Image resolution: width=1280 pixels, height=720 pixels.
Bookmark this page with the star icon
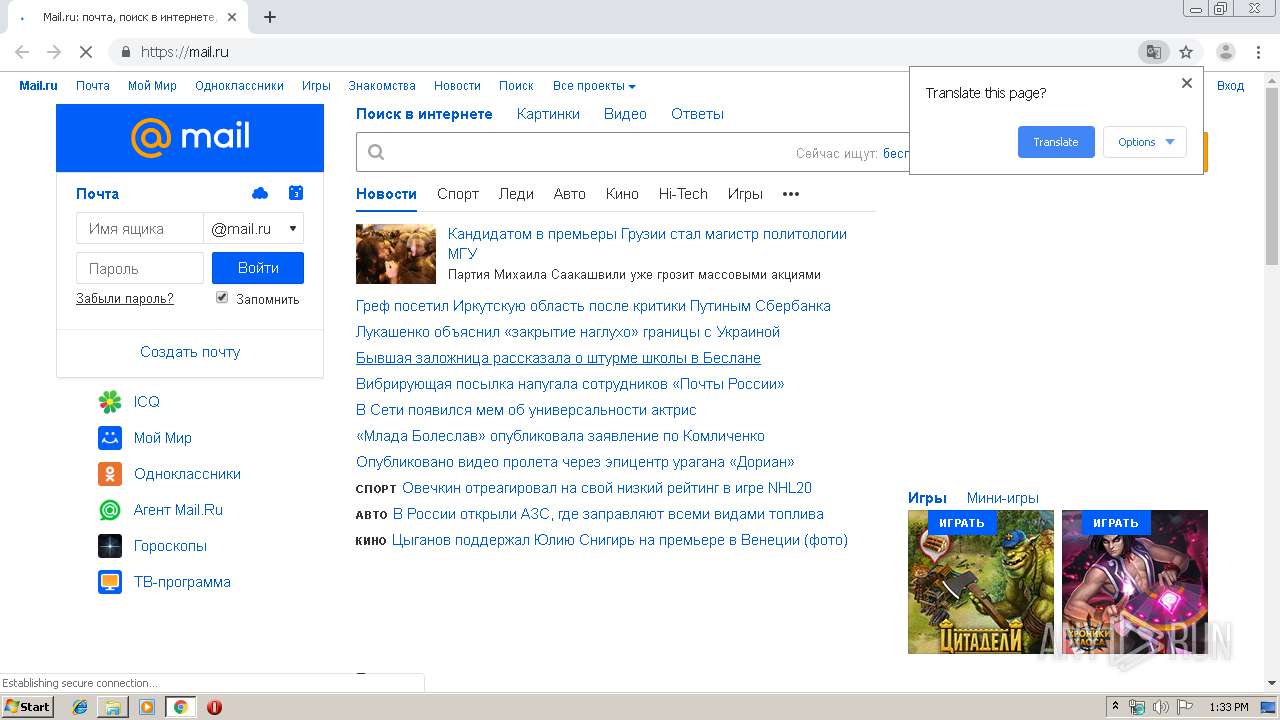tap(1186, 52)
